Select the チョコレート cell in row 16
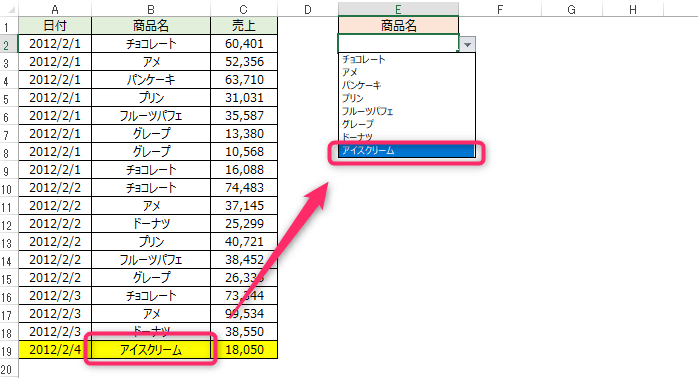The image size is (698, 378). click(x=151, y=296)
